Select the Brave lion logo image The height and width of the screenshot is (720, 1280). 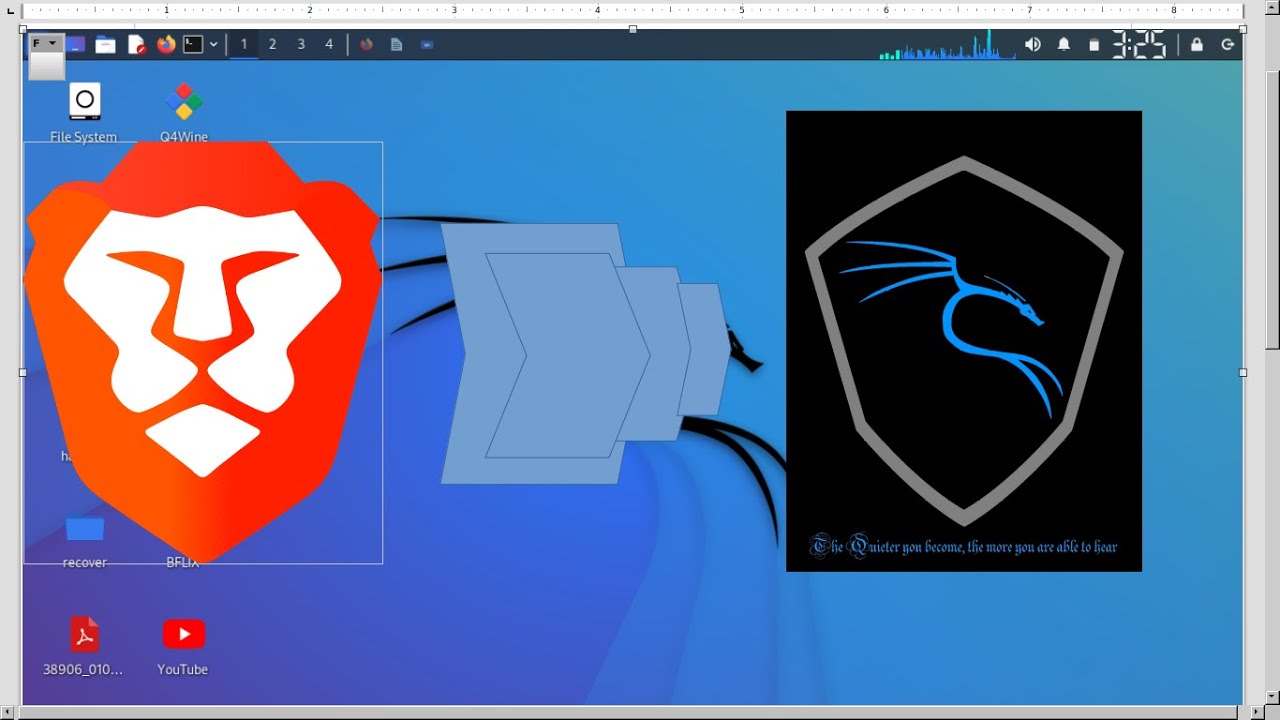tap(203, 352)
